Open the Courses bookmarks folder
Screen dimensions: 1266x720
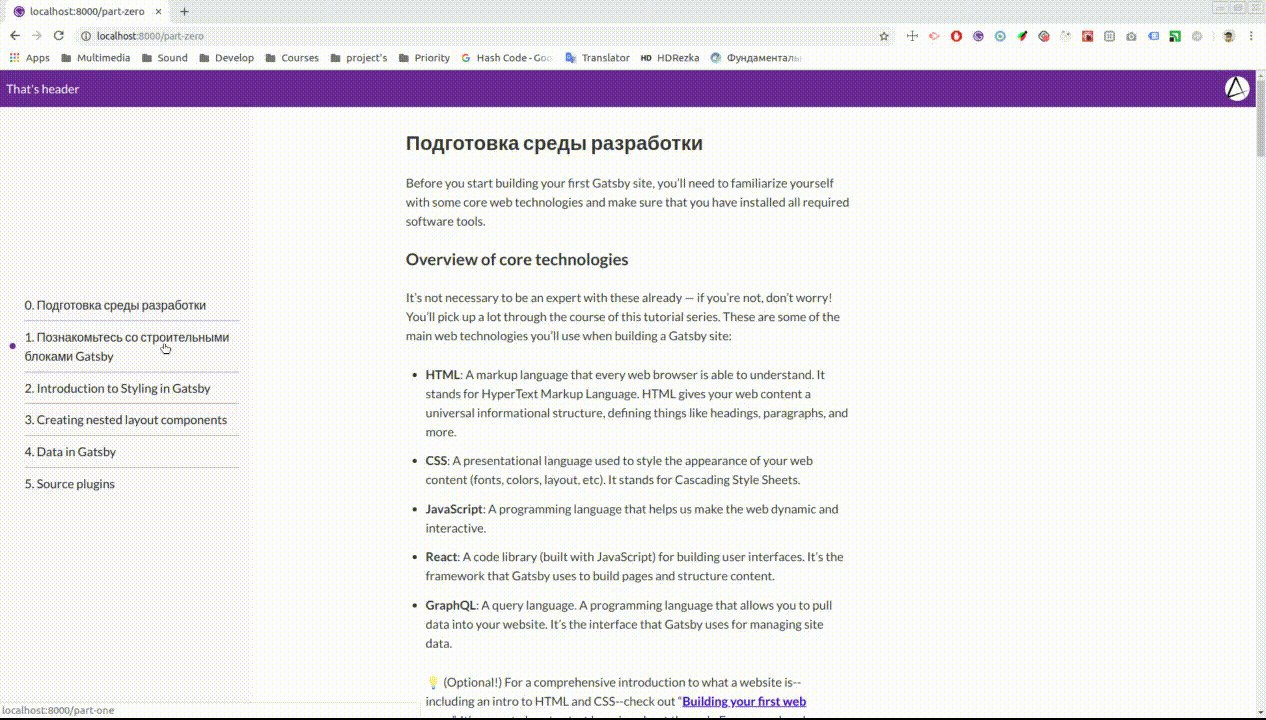[292, 58]
